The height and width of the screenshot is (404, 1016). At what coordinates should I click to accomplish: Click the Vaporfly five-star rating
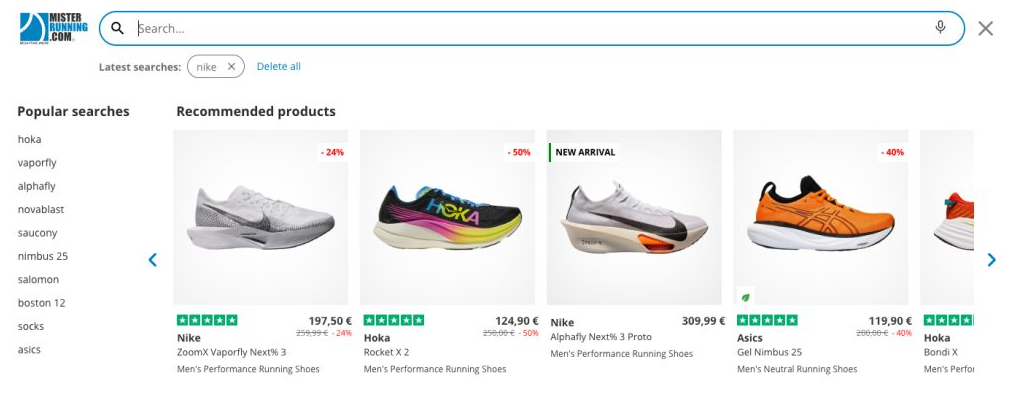coord(207,320)
